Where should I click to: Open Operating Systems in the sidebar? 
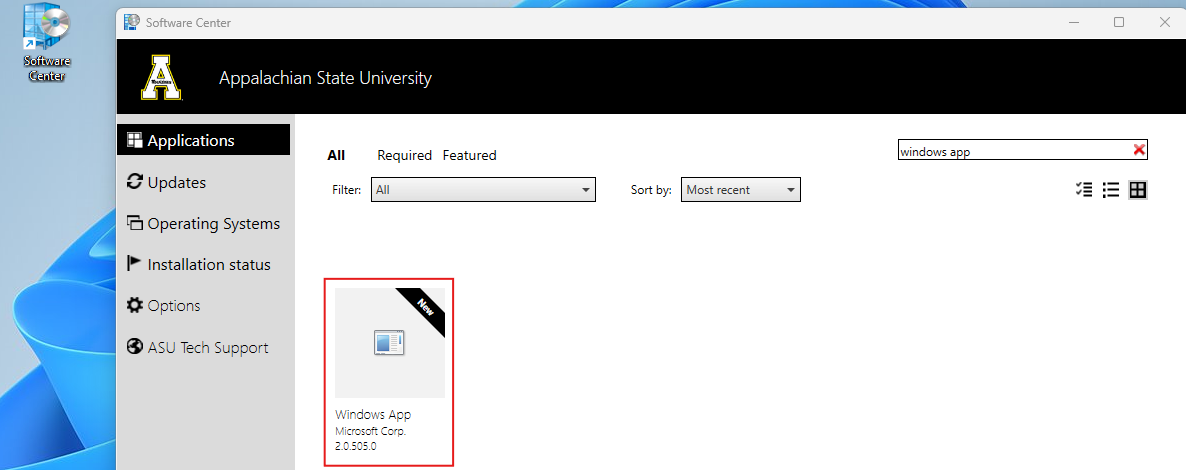(x=203, y=223)
